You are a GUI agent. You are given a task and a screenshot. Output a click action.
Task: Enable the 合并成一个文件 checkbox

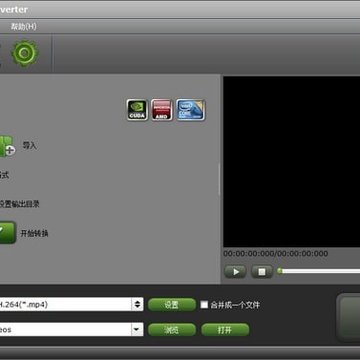tap(204, 305)
